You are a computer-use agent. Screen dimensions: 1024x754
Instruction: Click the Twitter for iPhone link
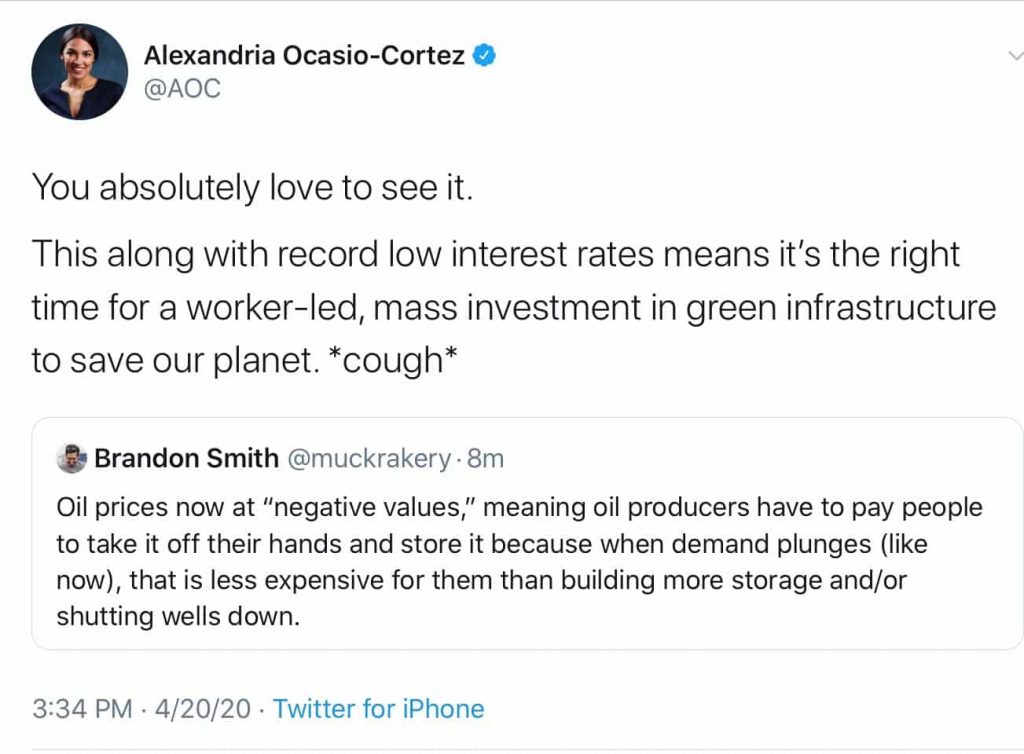click(379, 709)
